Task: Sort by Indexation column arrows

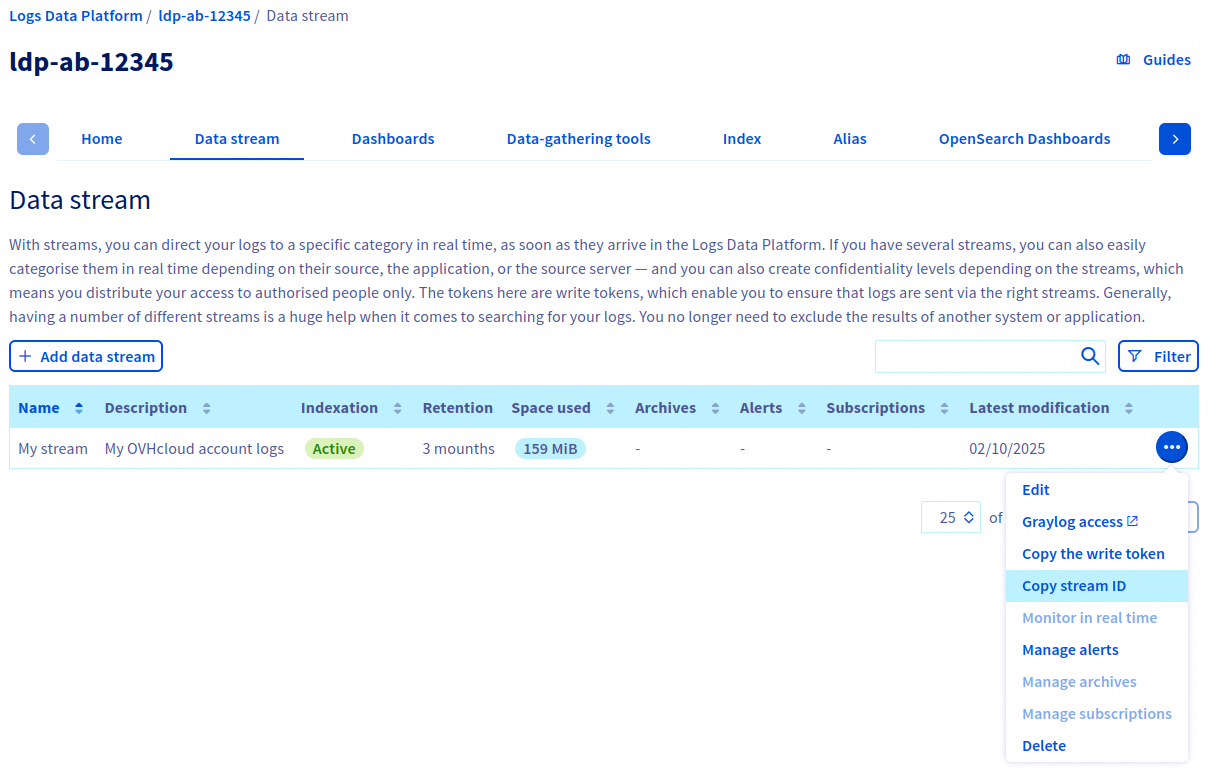Action: coord(397,408)
